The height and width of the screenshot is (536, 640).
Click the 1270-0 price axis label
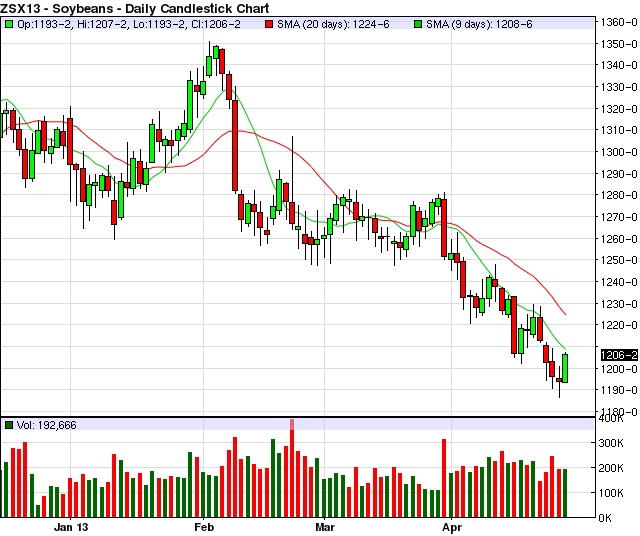[619, 217]
